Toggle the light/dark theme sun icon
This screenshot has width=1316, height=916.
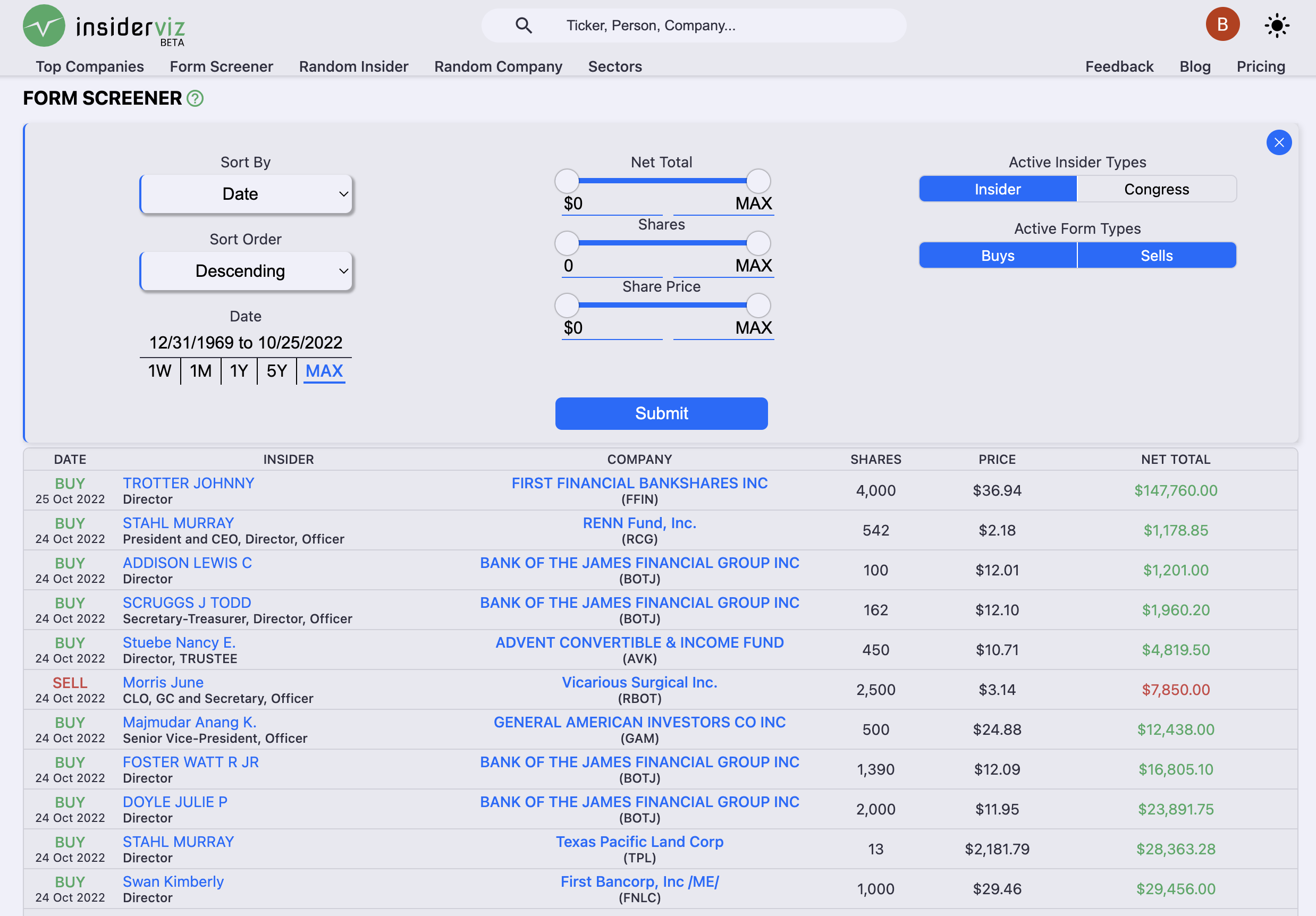(1277, 26)
